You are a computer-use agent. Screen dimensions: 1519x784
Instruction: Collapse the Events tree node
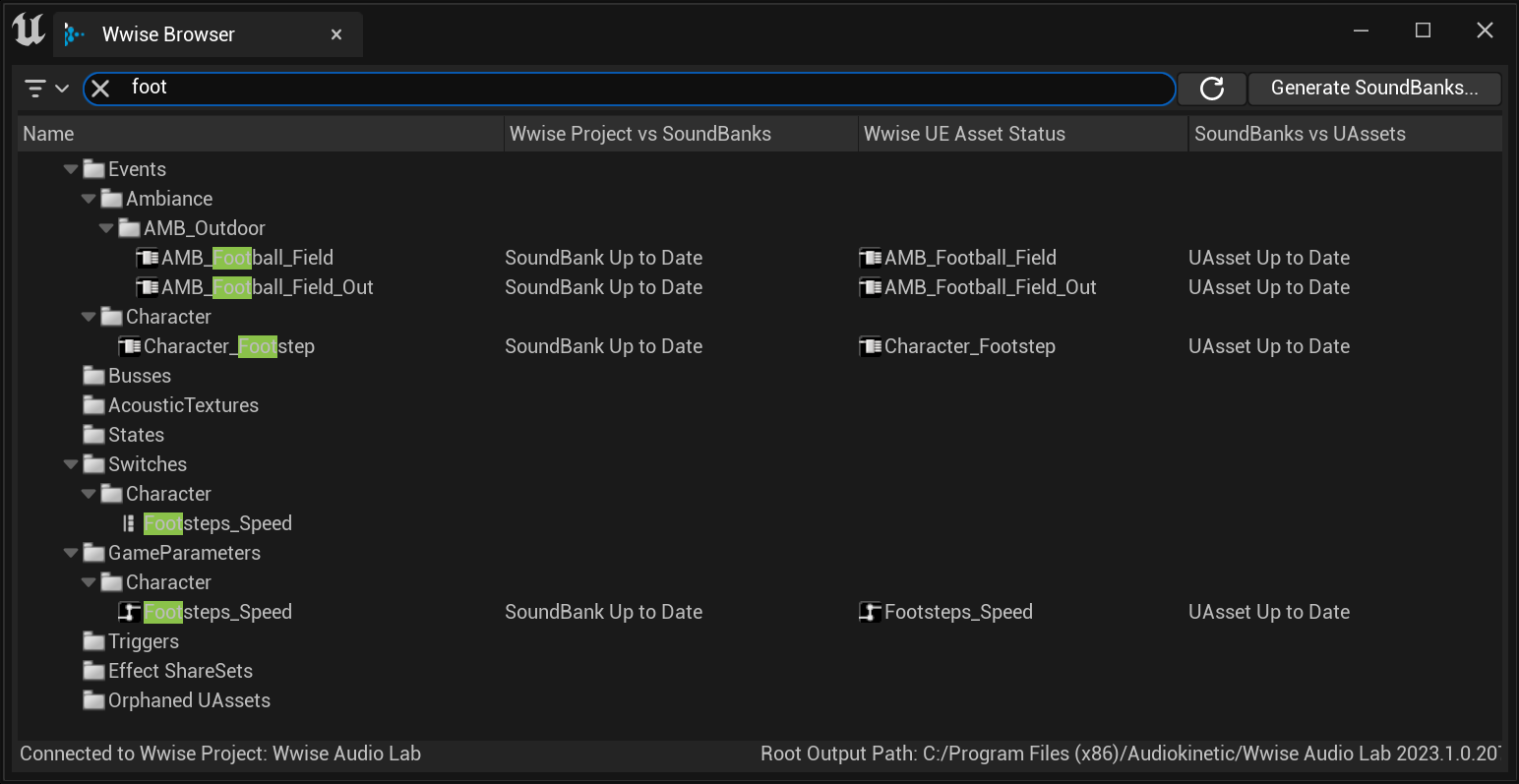click(x=70, y=168)
